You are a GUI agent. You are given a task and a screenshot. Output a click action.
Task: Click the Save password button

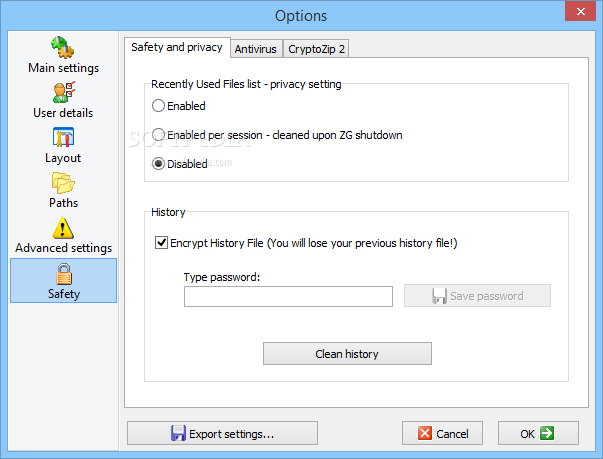477,296
